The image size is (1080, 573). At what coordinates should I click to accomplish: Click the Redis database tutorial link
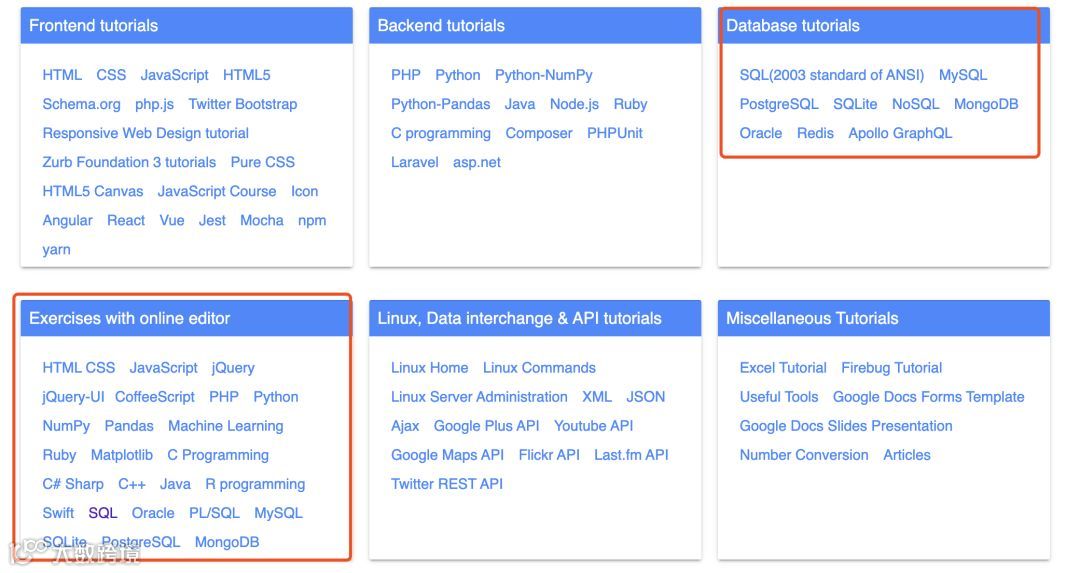tap(815, 133)
